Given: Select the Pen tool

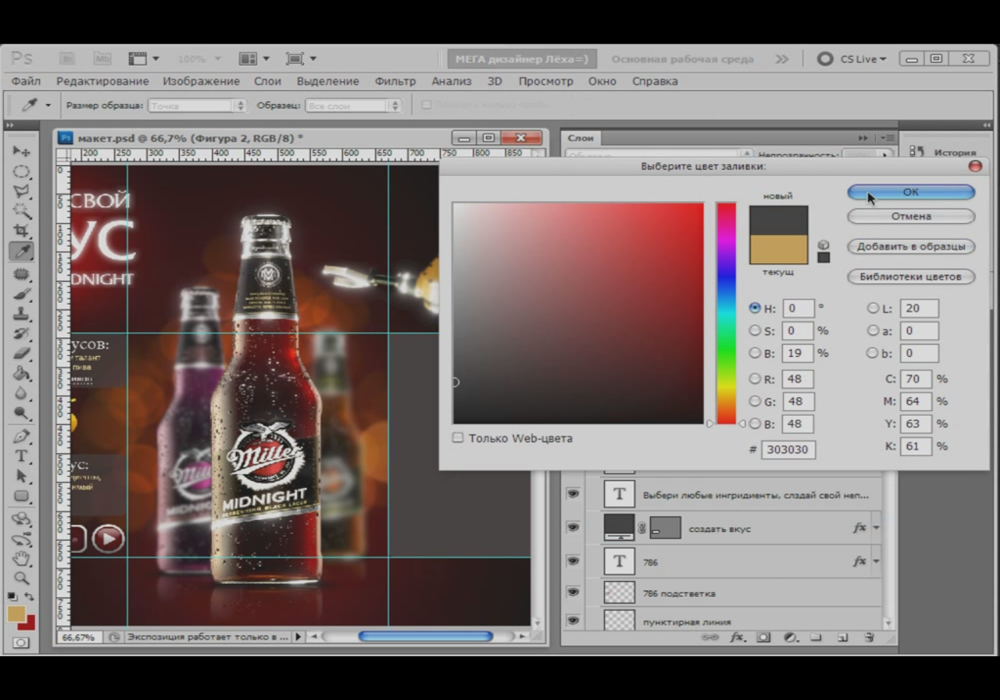Looking at the screenshot, I should pyautogui.click(x=21, y=436).
